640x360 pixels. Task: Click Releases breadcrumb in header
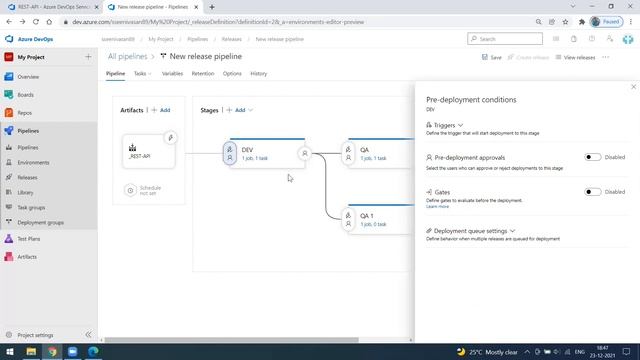click(231, 39)
